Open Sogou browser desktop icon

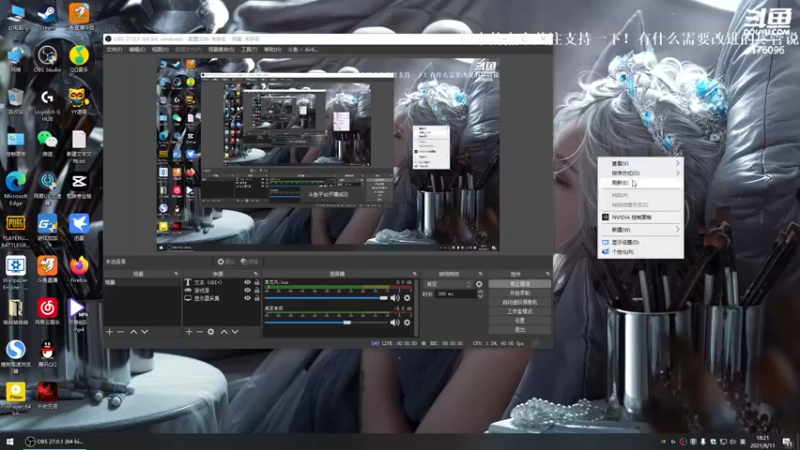15,357
